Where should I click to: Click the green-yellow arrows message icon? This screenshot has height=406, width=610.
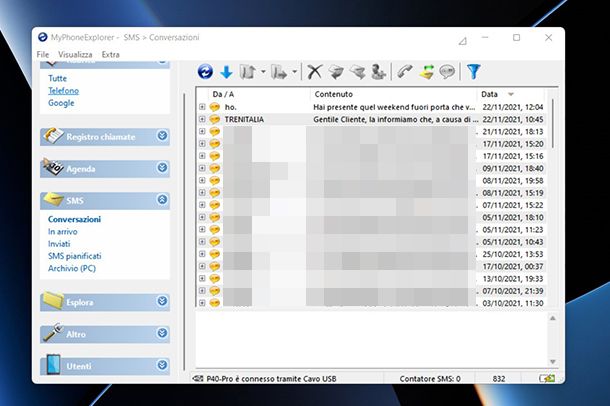point(426,72)
